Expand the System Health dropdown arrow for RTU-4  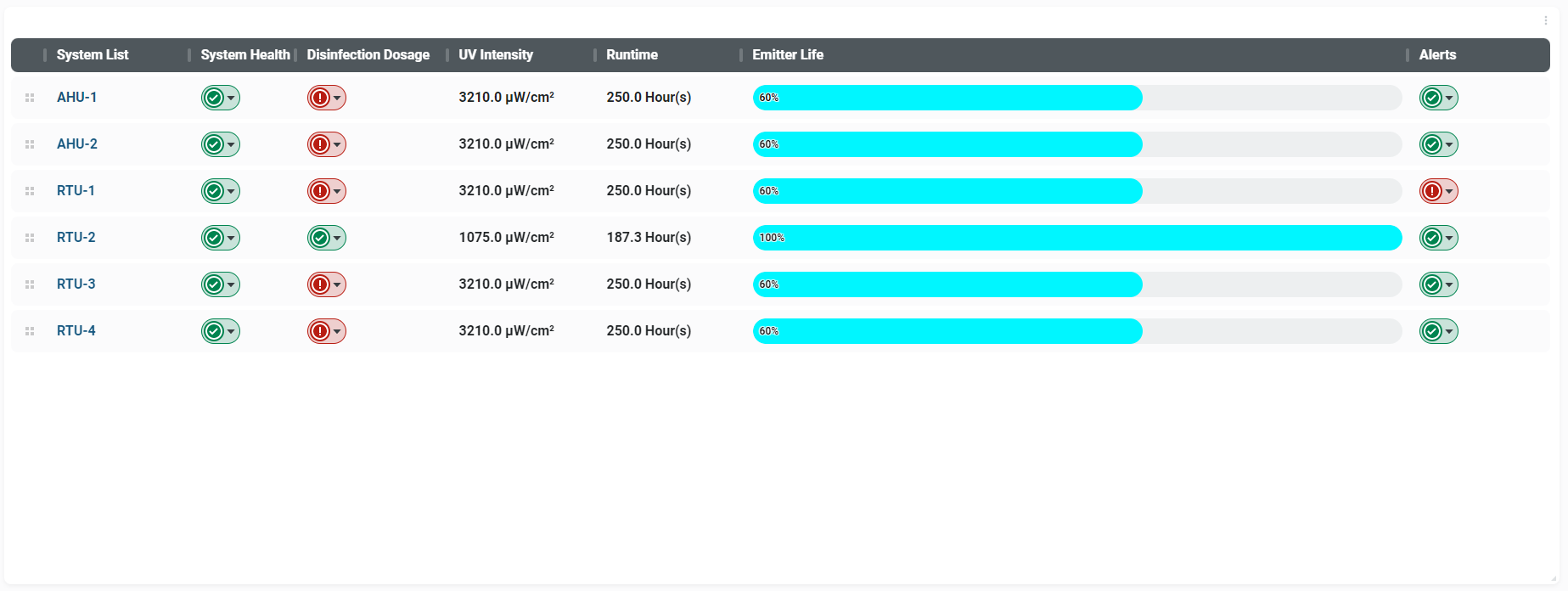[231, 331]
